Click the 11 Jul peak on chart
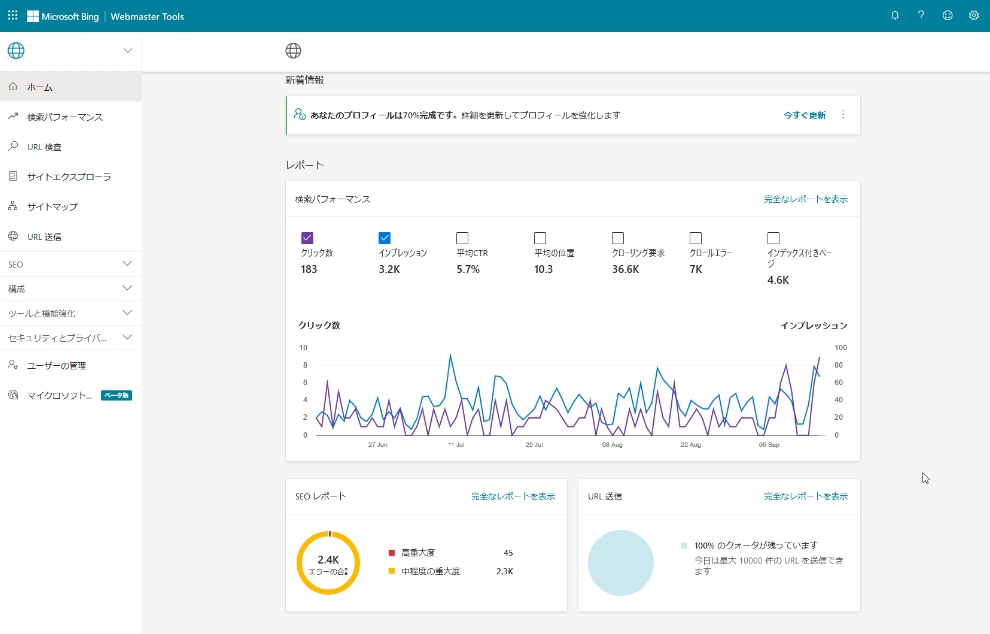This screenshot has width=990, height=634. [x=450, y=355]
